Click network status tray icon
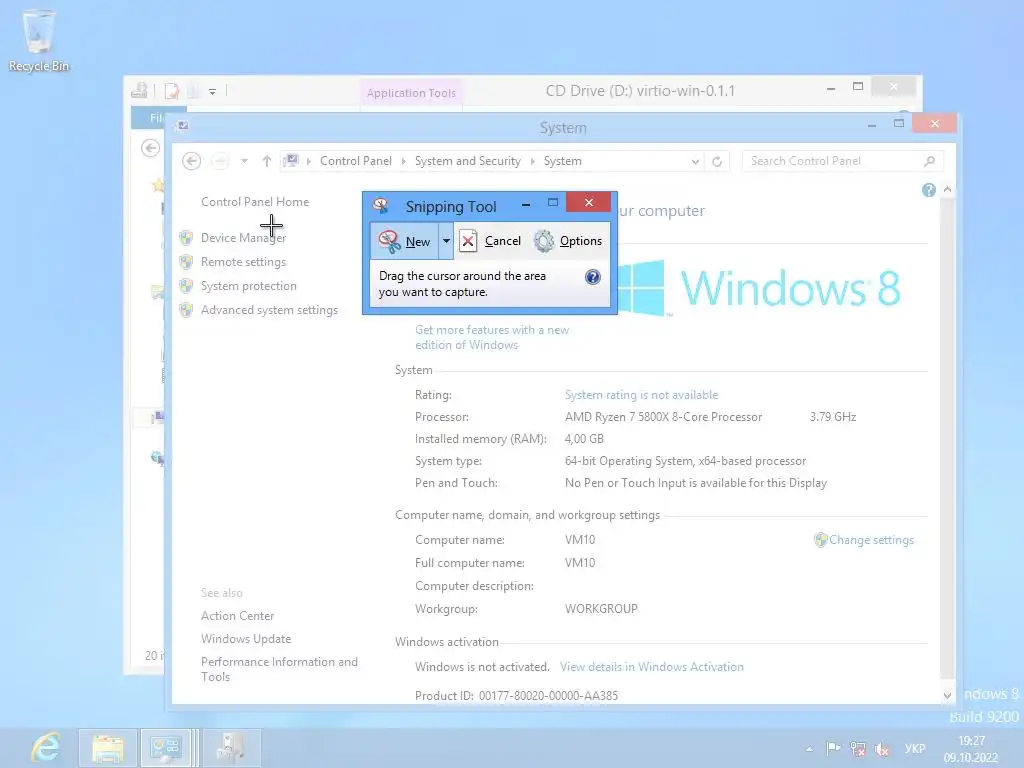Image resolution: width=1024 pixels, height=768 pixels. coord(857,748)
